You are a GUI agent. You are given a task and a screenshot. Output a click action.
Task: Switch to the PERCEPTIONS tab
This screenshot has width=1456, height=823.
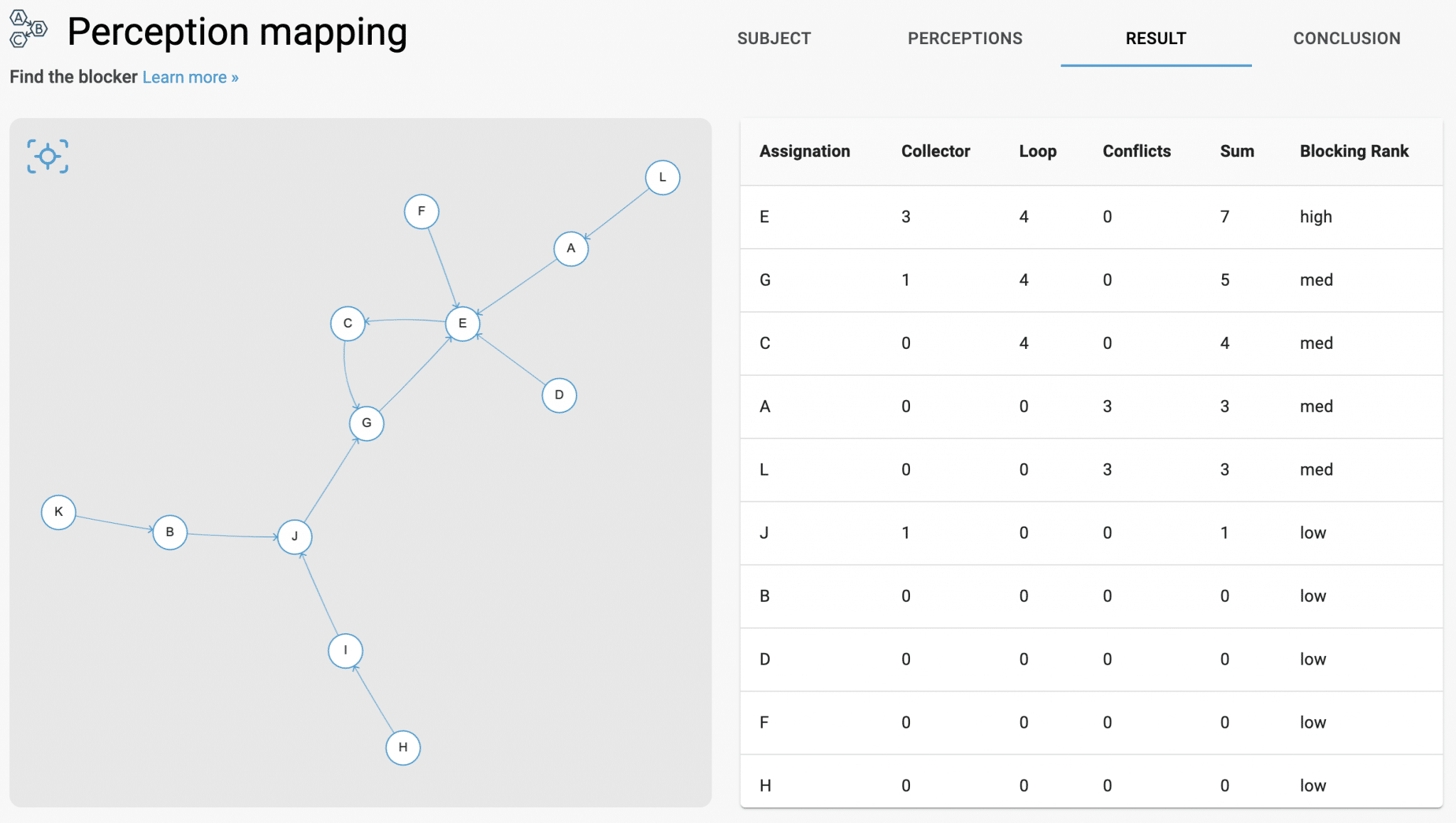pyautogui.click(x=965, y=38)
